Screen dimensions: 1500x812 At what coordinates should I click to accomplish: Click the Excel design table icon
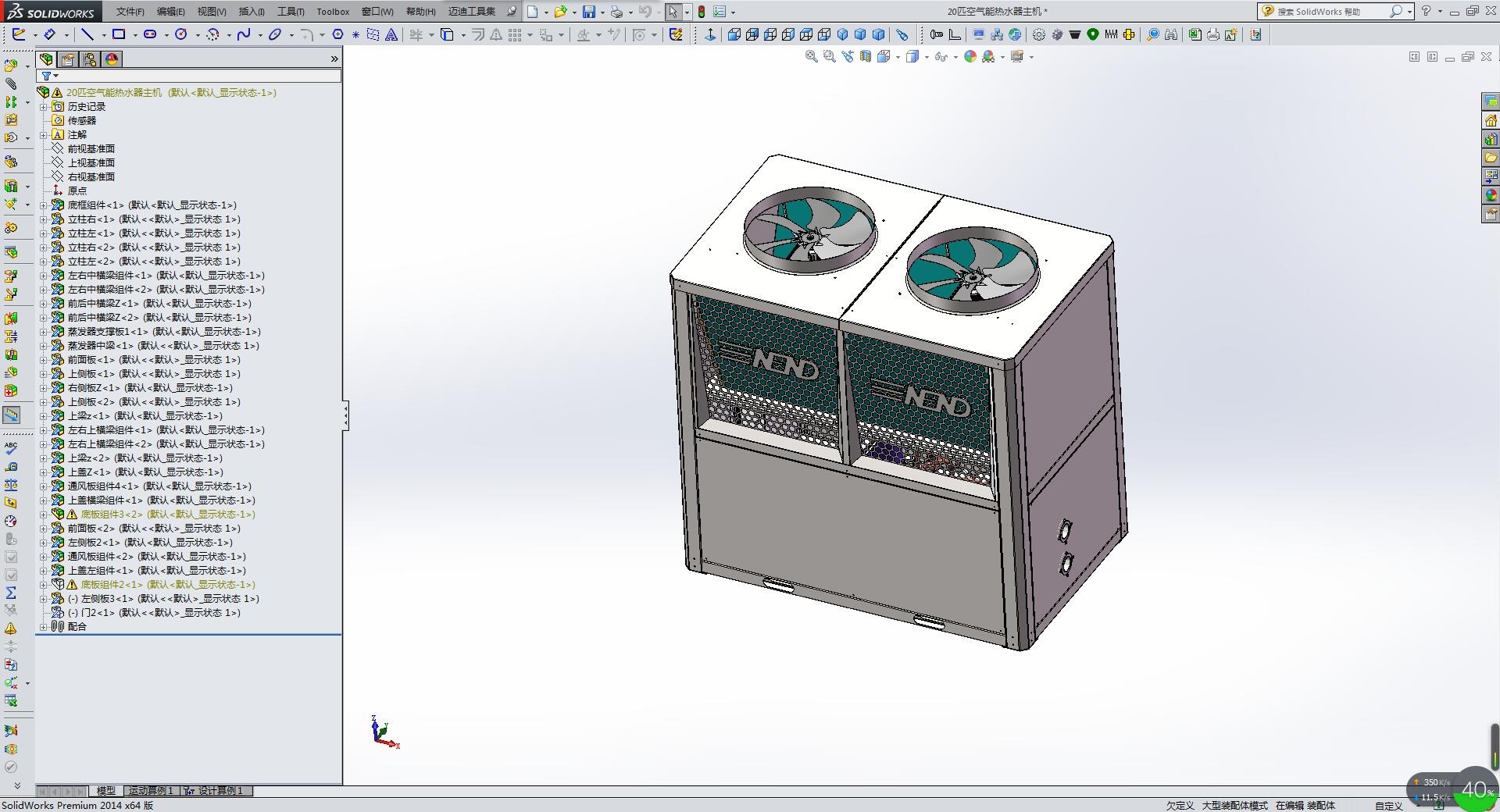(x=1195, y=34)
